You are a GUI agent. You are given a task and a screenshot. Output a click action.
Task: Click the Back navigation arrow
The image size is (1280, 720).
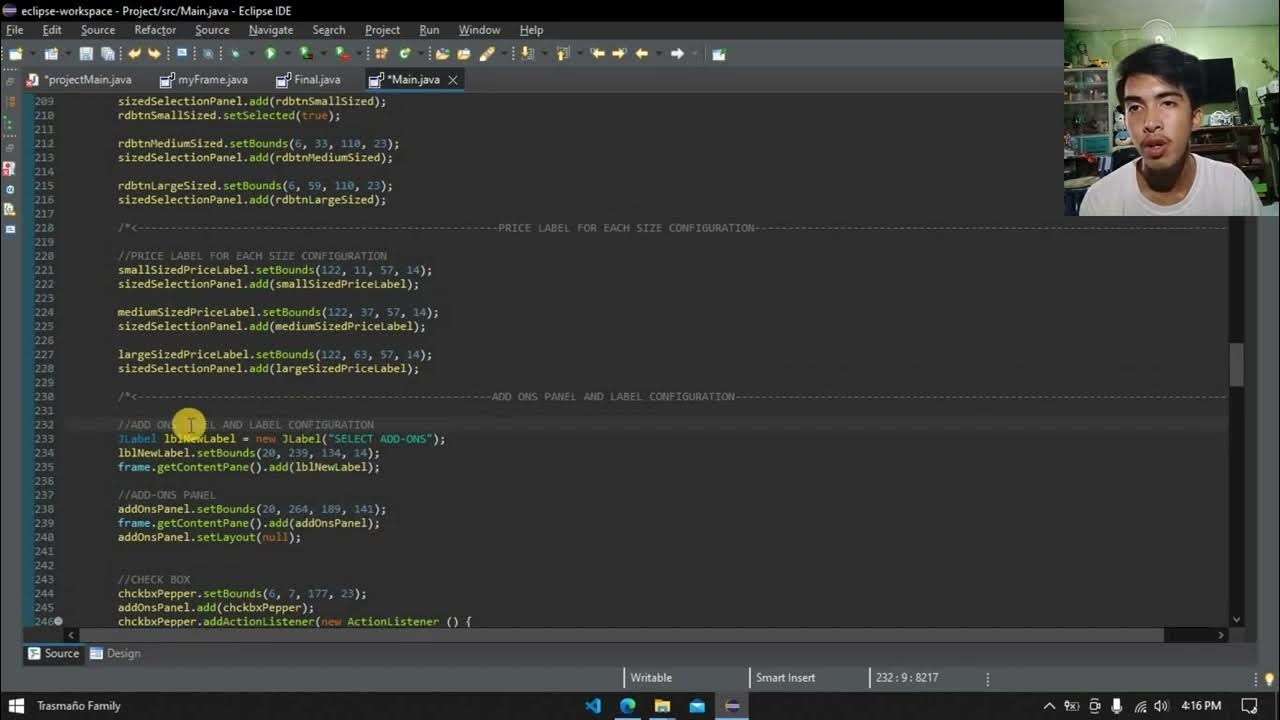click(642, 54)
